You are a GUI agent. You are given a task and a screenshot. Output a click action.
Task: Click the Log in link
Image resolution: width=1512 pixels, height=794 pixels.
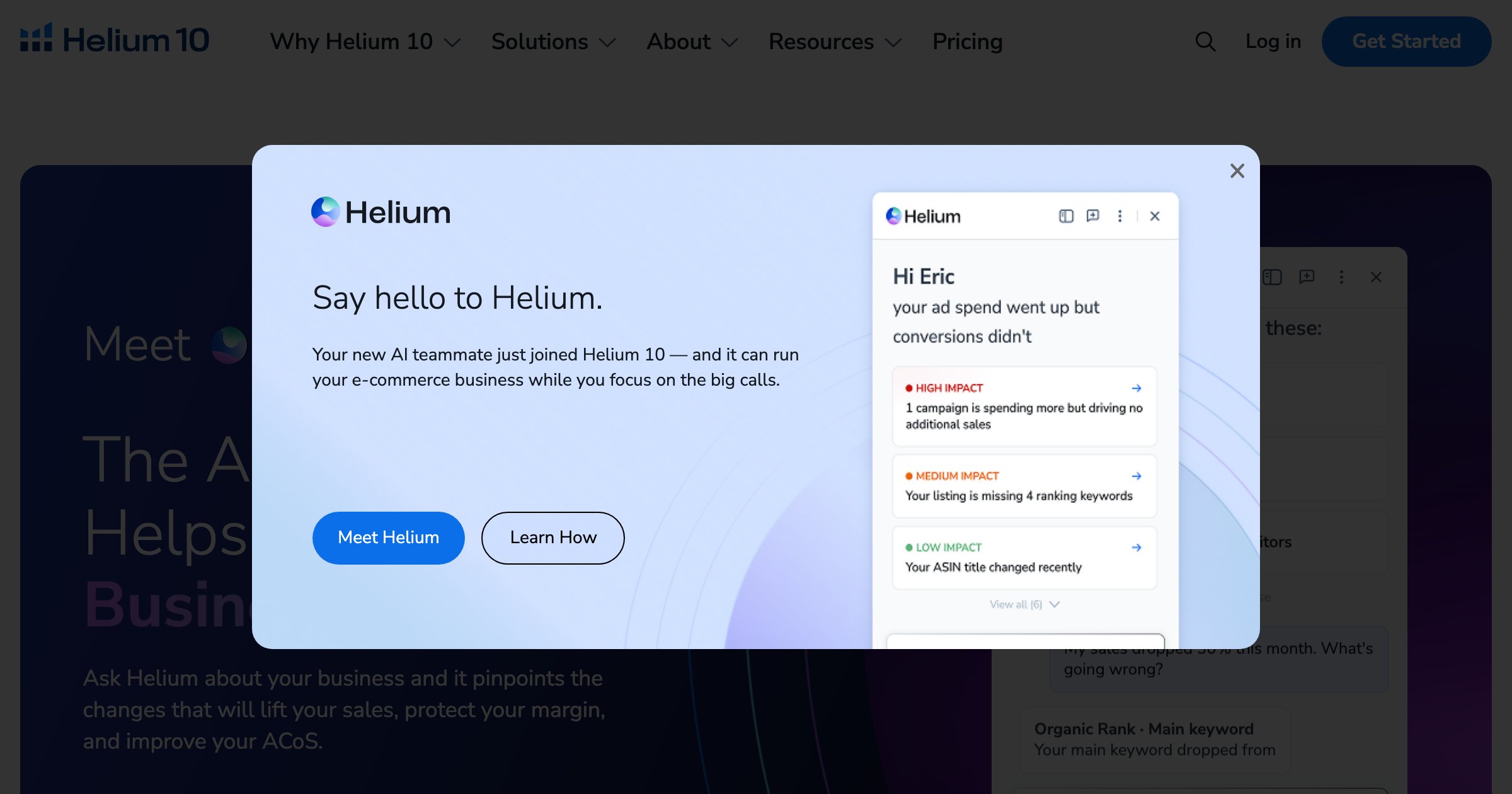(1273, 42)
